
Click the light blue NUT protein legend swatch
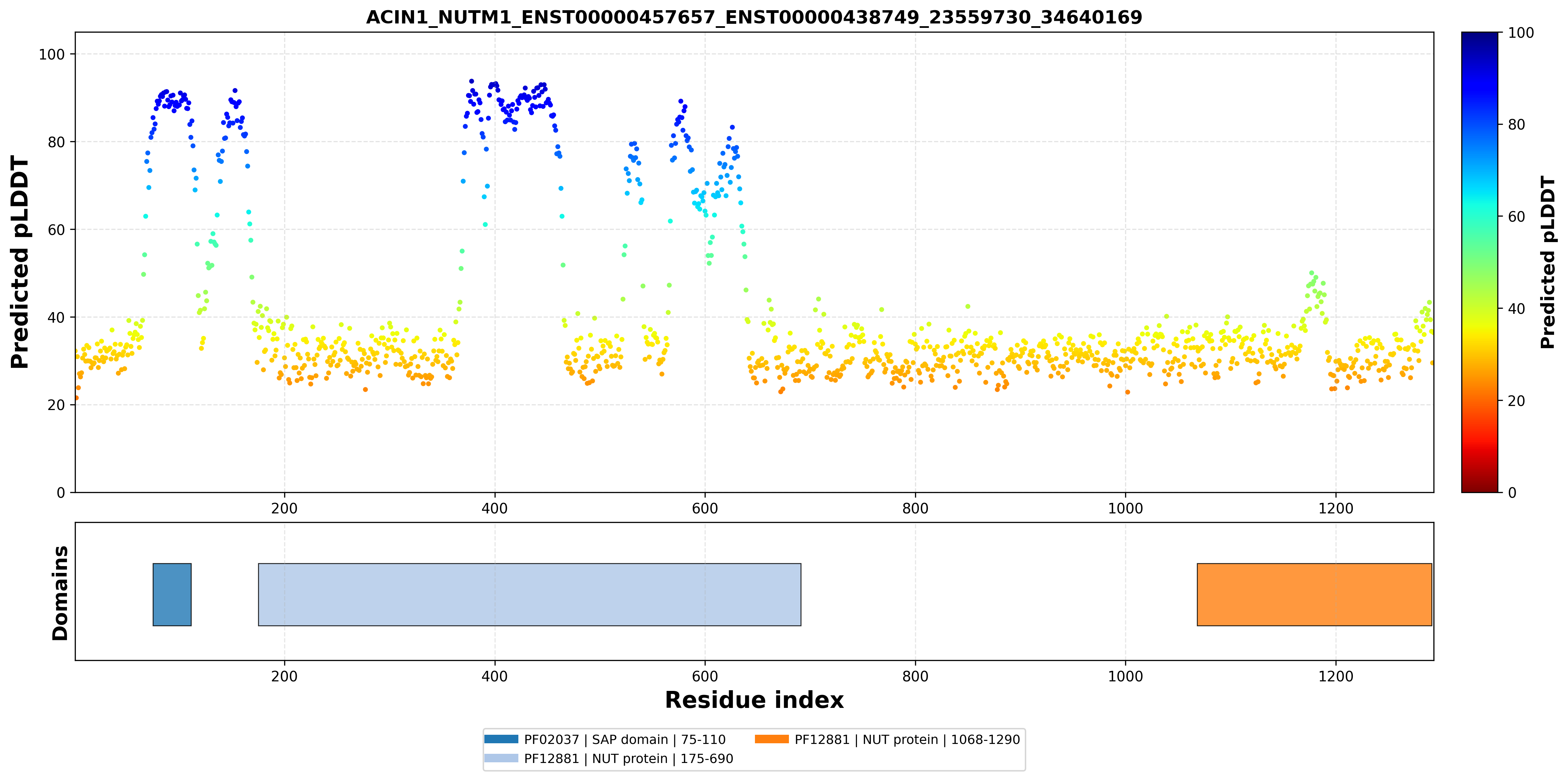501,758
